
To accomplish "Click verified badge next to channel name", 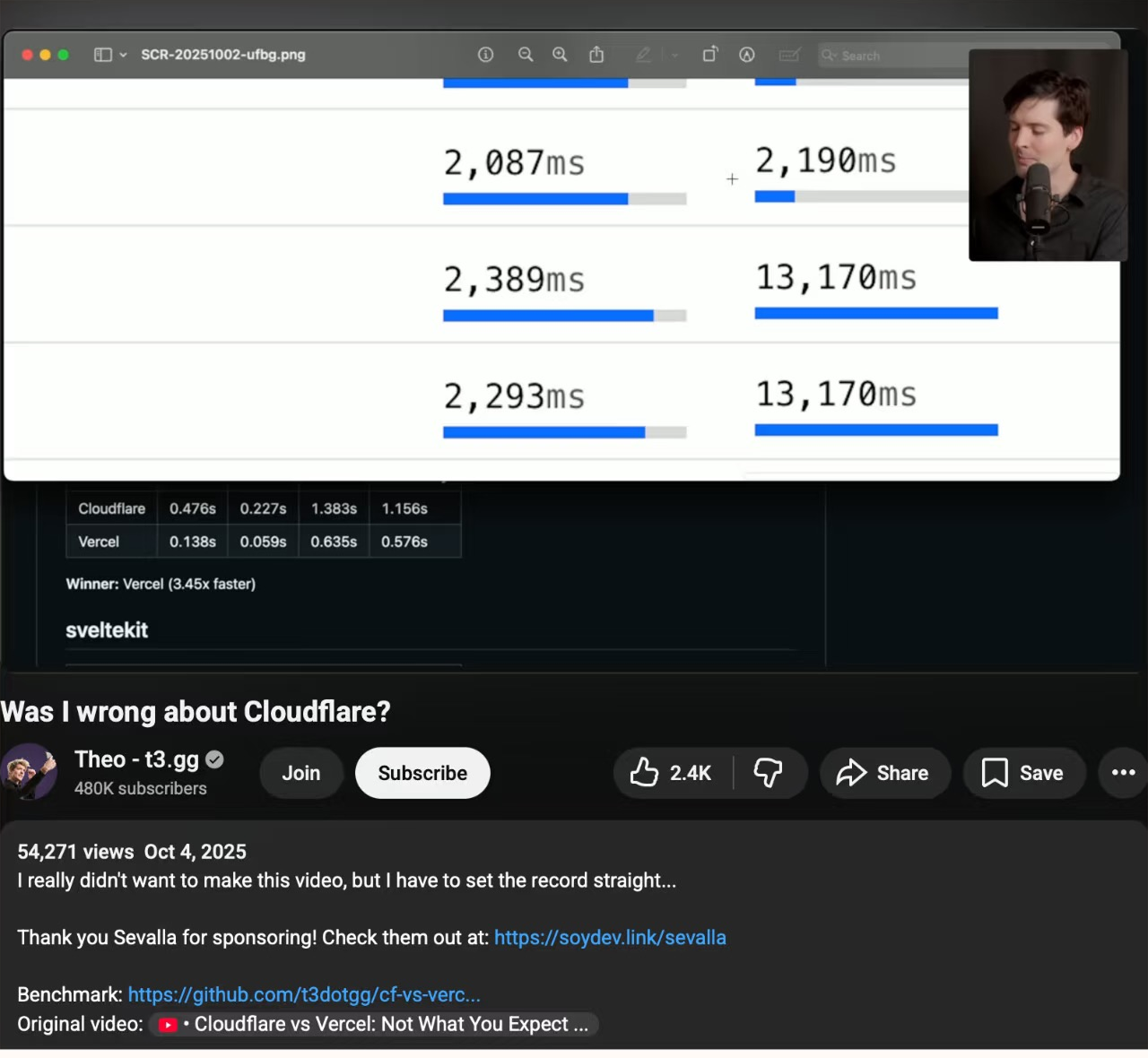I will 214,759.
